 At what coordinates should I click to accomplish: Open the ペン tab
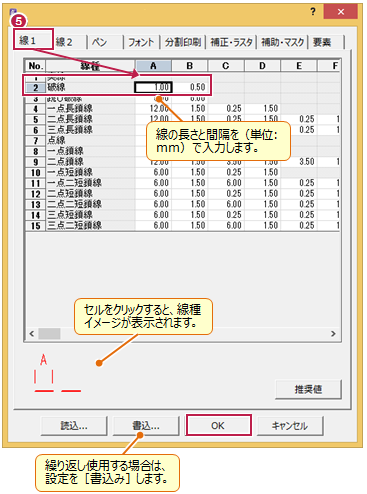point(105,42)
